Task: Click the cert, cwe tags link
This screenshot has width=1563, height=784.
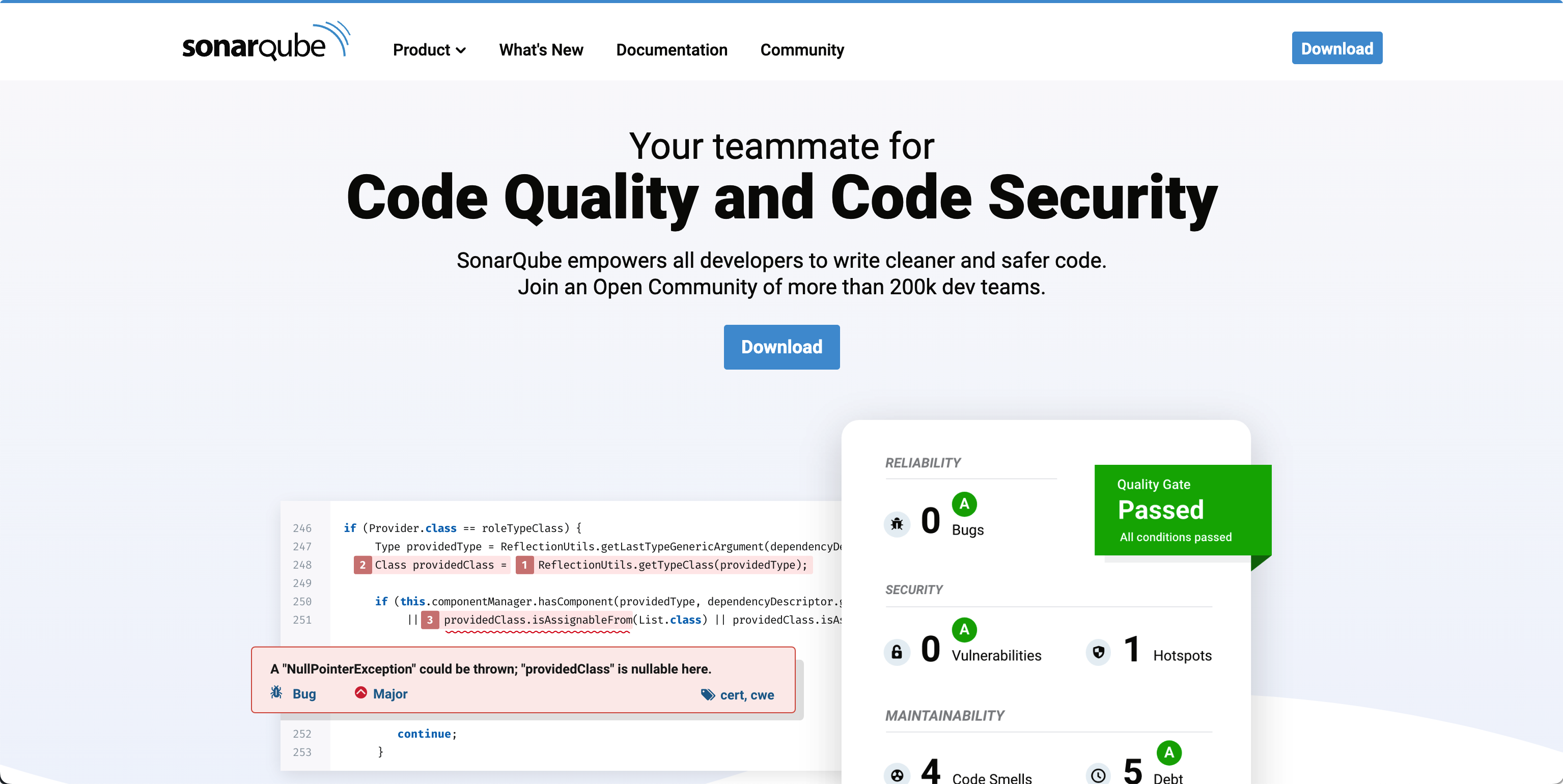Action: [x=746, y=695]
